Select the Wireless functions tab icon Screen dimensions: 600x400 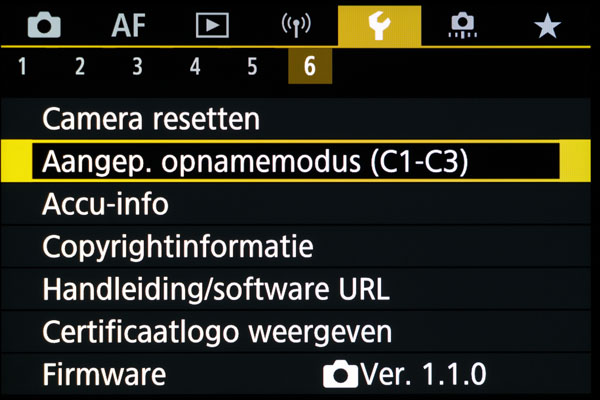coord(295,26)
